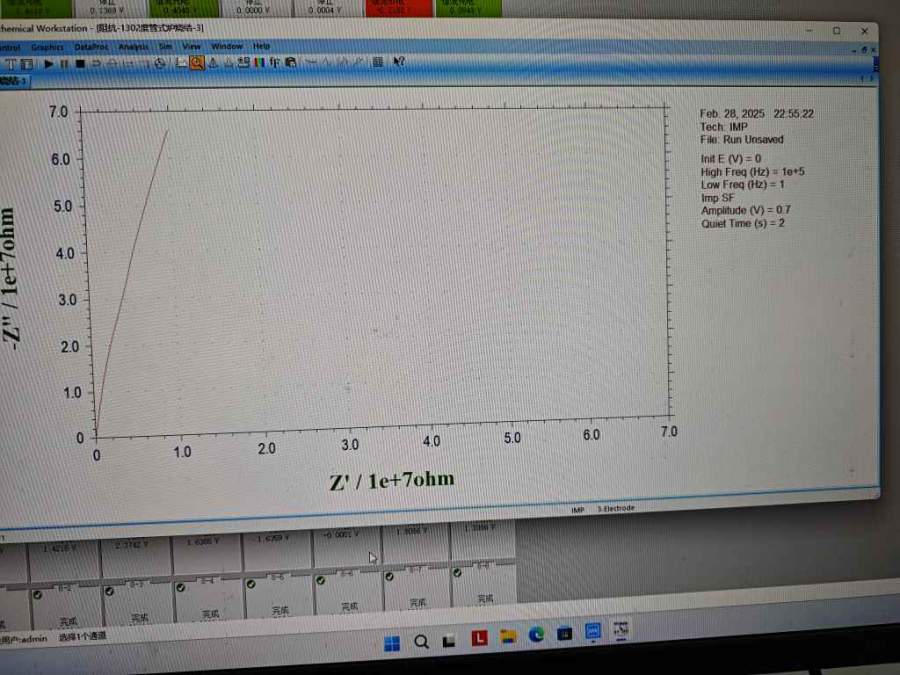Open the Window menu
This screenshot has height=675, width=900.
(x=227, y=46)
